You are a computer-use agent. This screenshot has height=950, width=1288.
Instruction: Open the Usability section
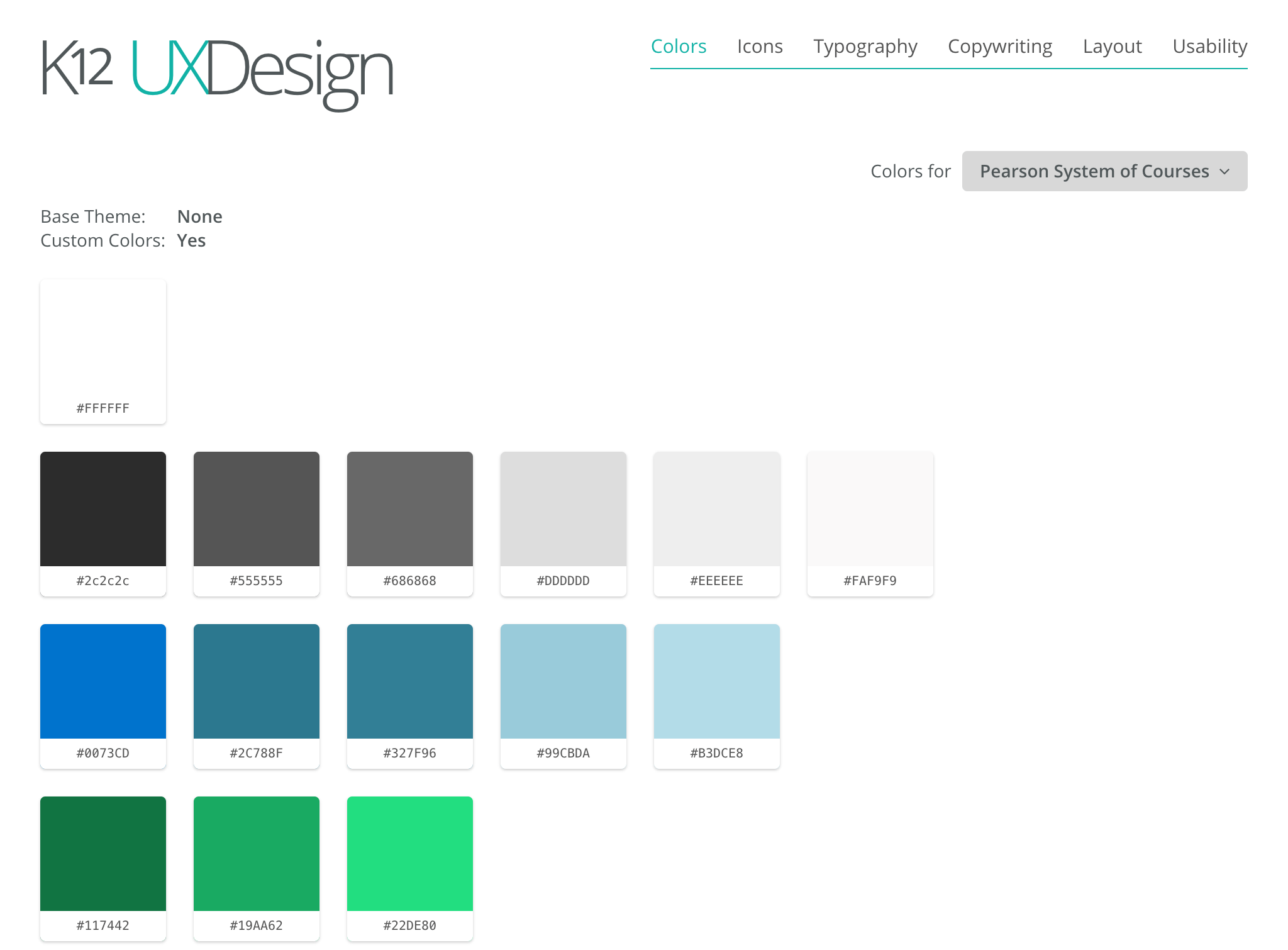pyautogui.click(x=1209, y=46)
